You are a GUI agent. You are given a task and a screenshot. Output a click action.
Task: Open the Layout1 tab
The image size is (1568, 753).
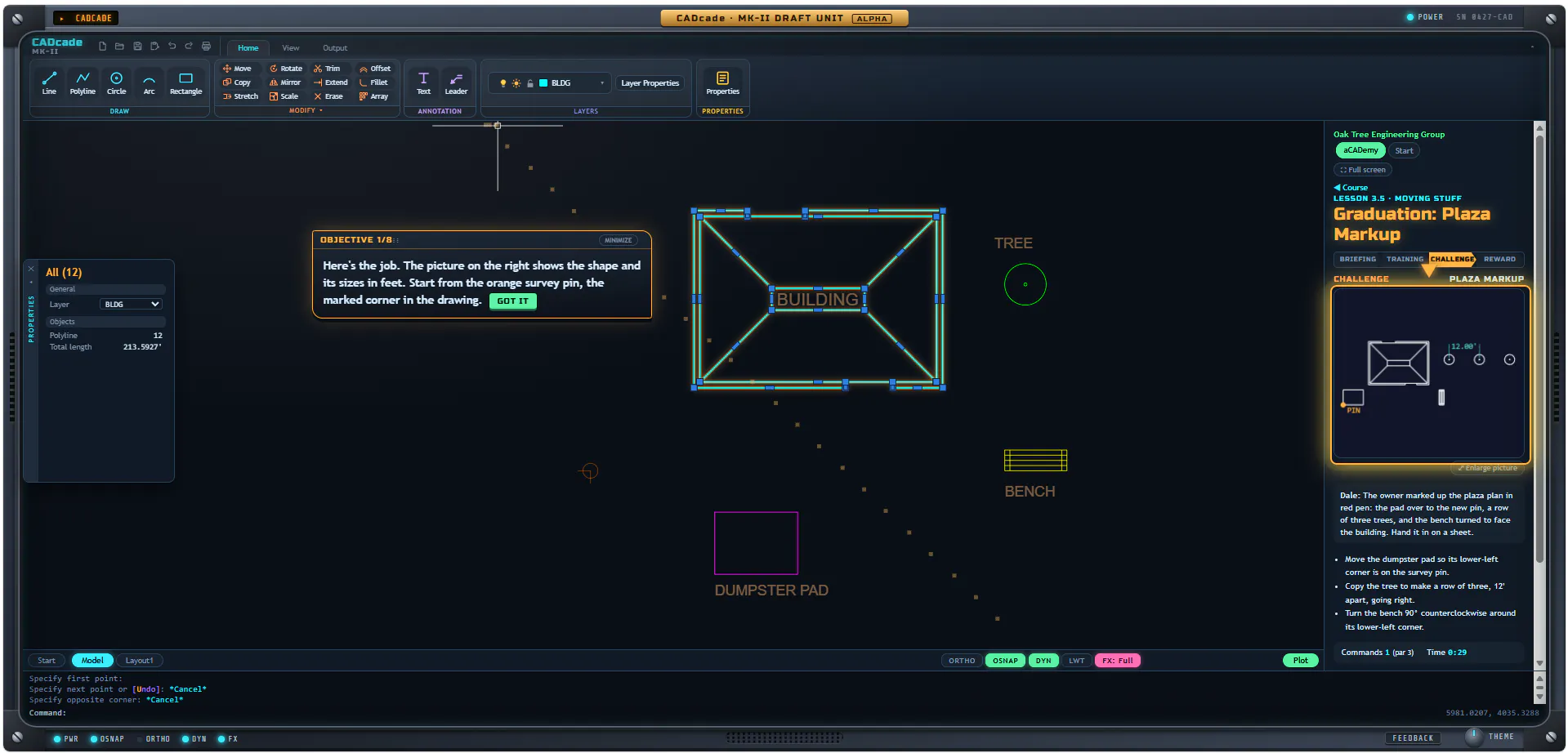[139, 661]
